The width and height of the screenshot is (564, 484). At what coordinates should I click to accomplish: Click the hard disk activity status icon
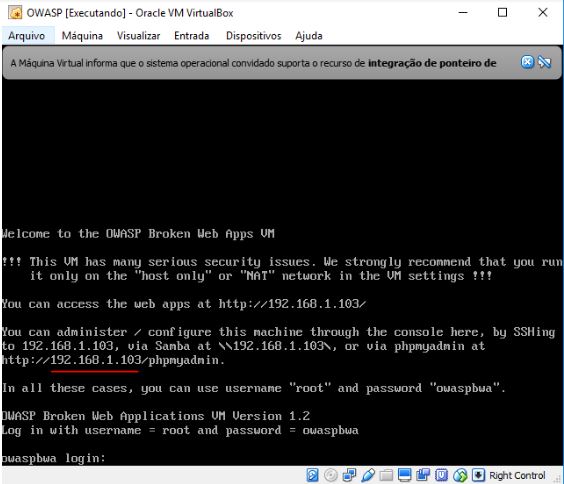coord(312,475)
